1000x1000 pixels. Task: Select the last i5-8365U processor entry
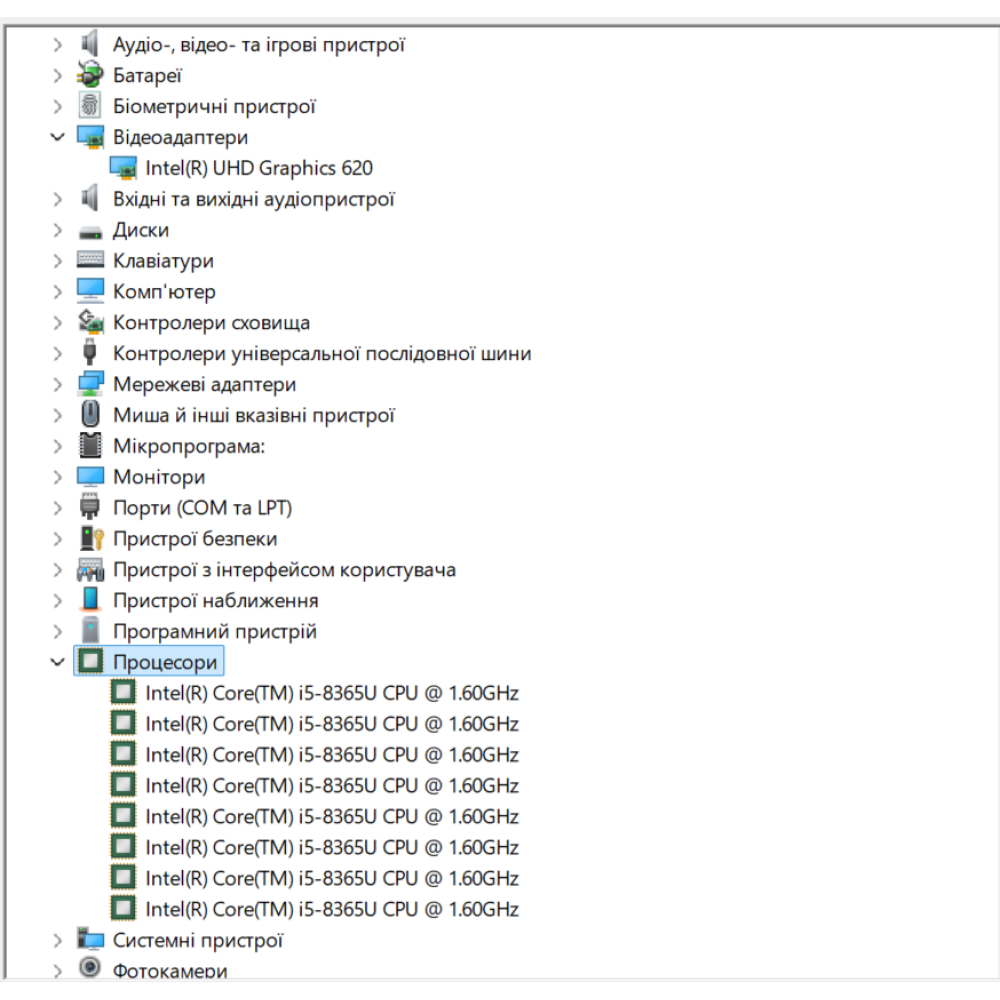point(331,909)
